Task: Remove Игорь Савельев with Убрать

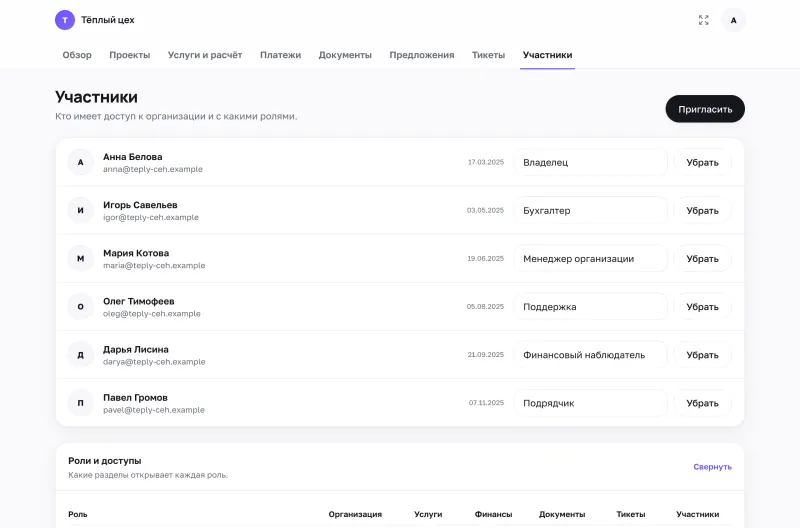Action: (x=702, y=210)
